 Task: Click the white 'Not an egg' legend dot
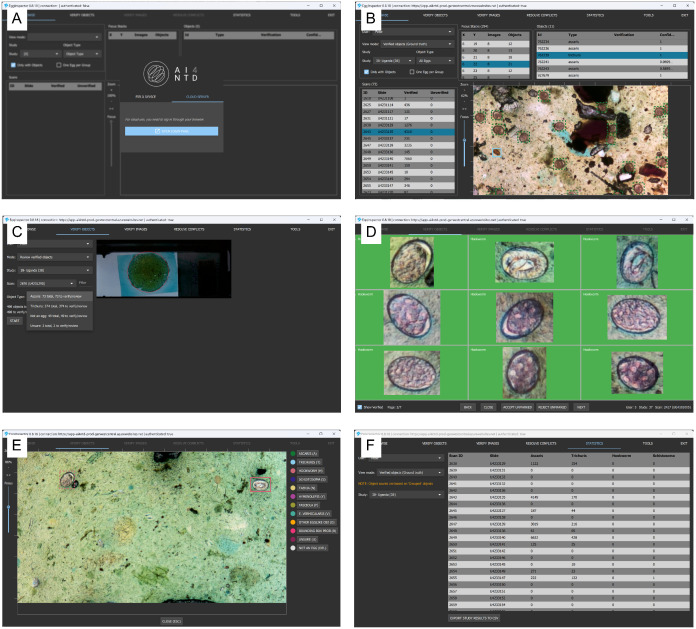pyautogui.click(x=293, y=548)
